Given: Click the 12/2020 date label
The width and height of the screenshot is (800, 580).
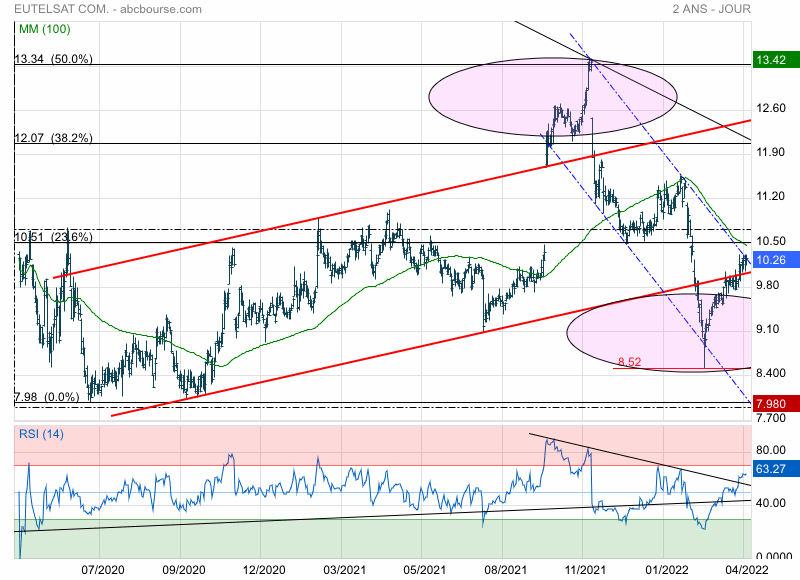Looking at the screenshot, I should pos(264,570).
